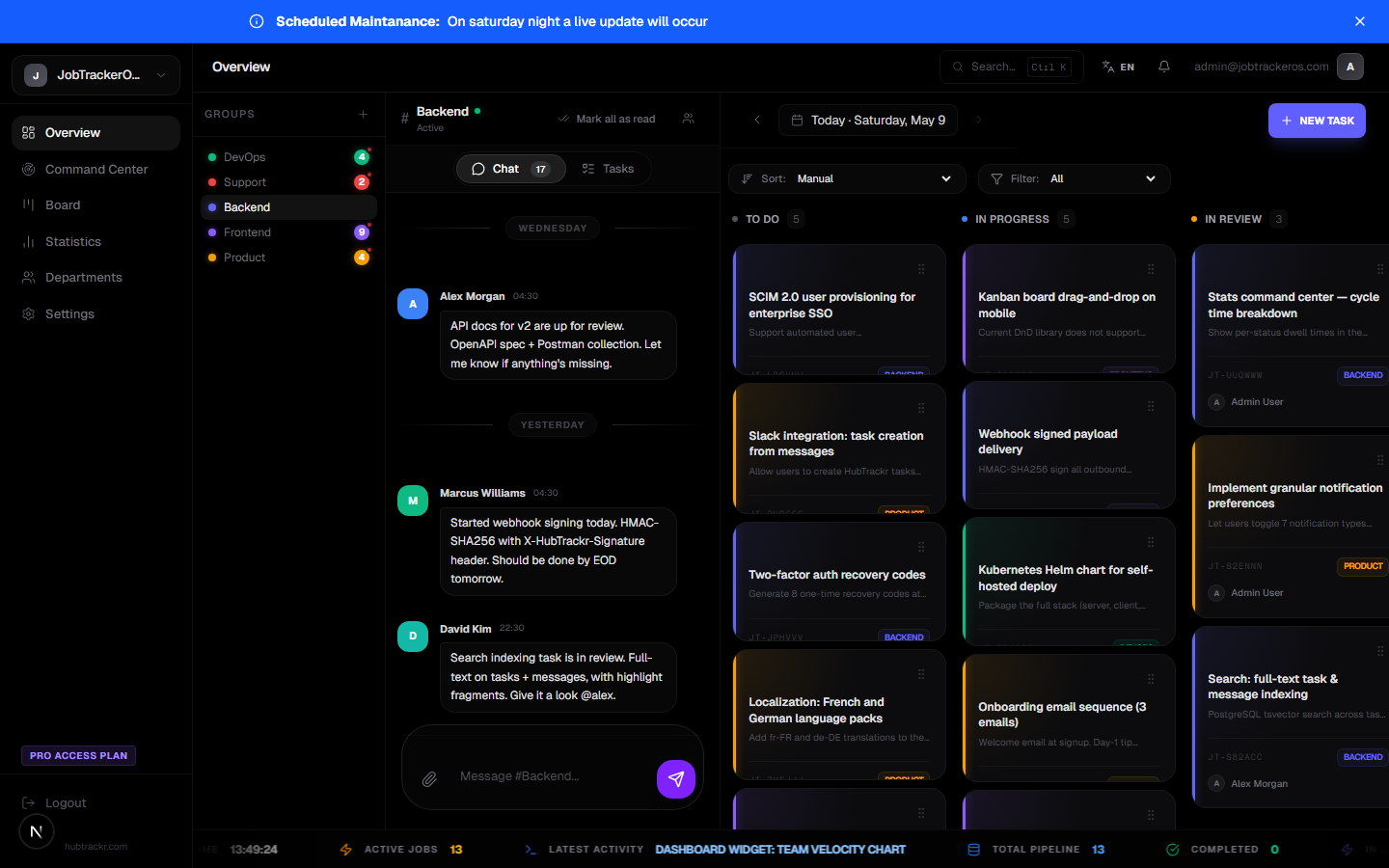Click the Backend group row

[288, 207]
